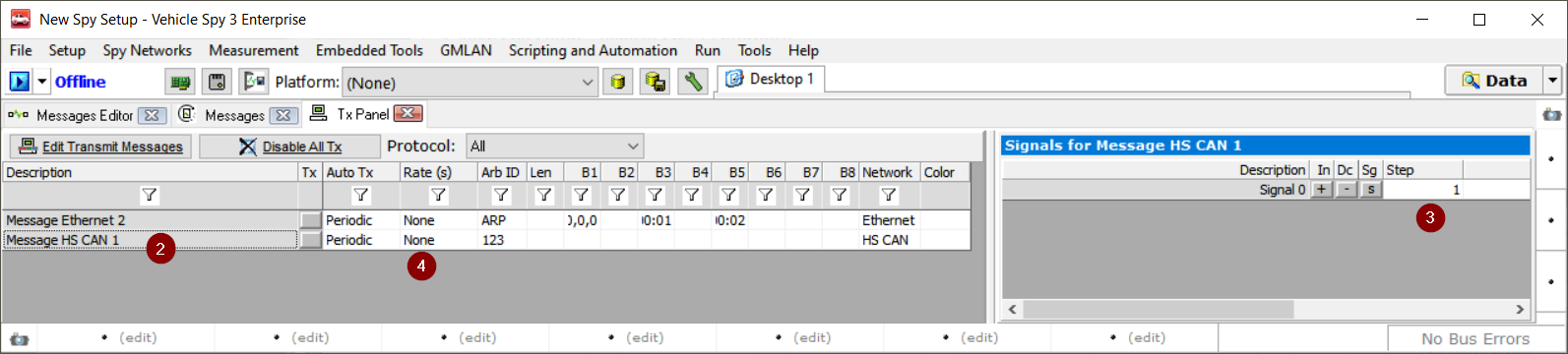Click the Step value field for Signal 0

[x=1422, y=190]
